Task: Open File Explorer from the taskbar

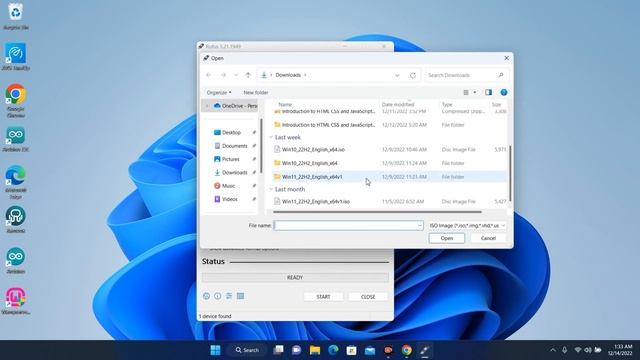Action: pyautogui.click(x=315, y=350)
